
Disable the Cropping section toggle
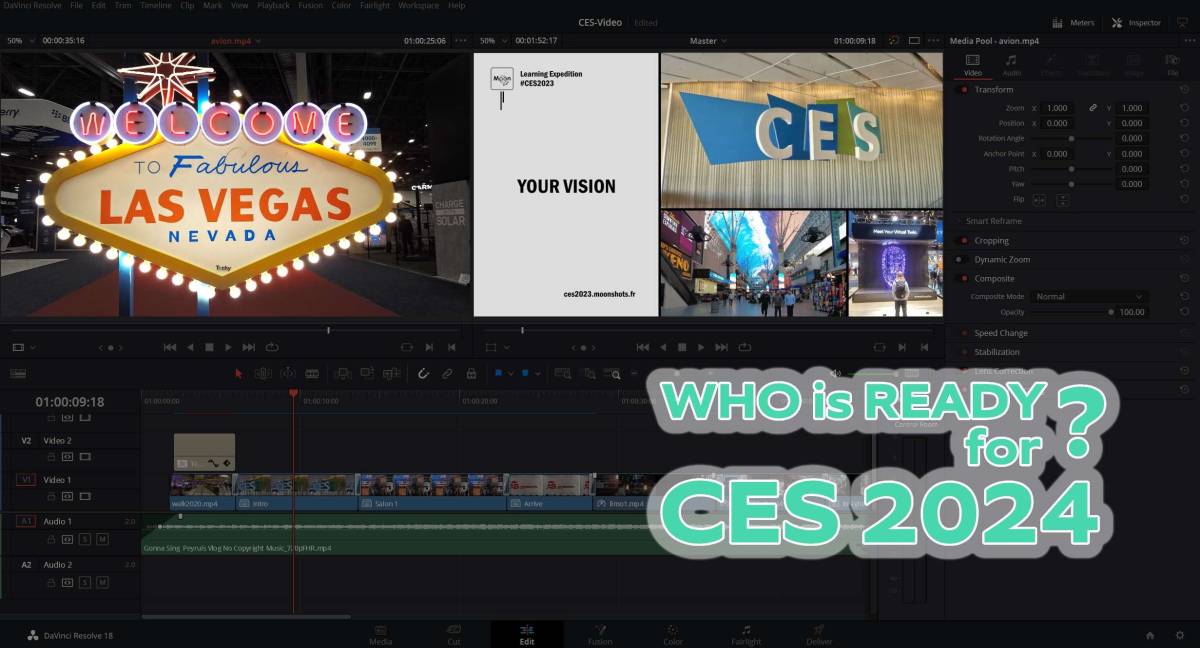(964, 241)
